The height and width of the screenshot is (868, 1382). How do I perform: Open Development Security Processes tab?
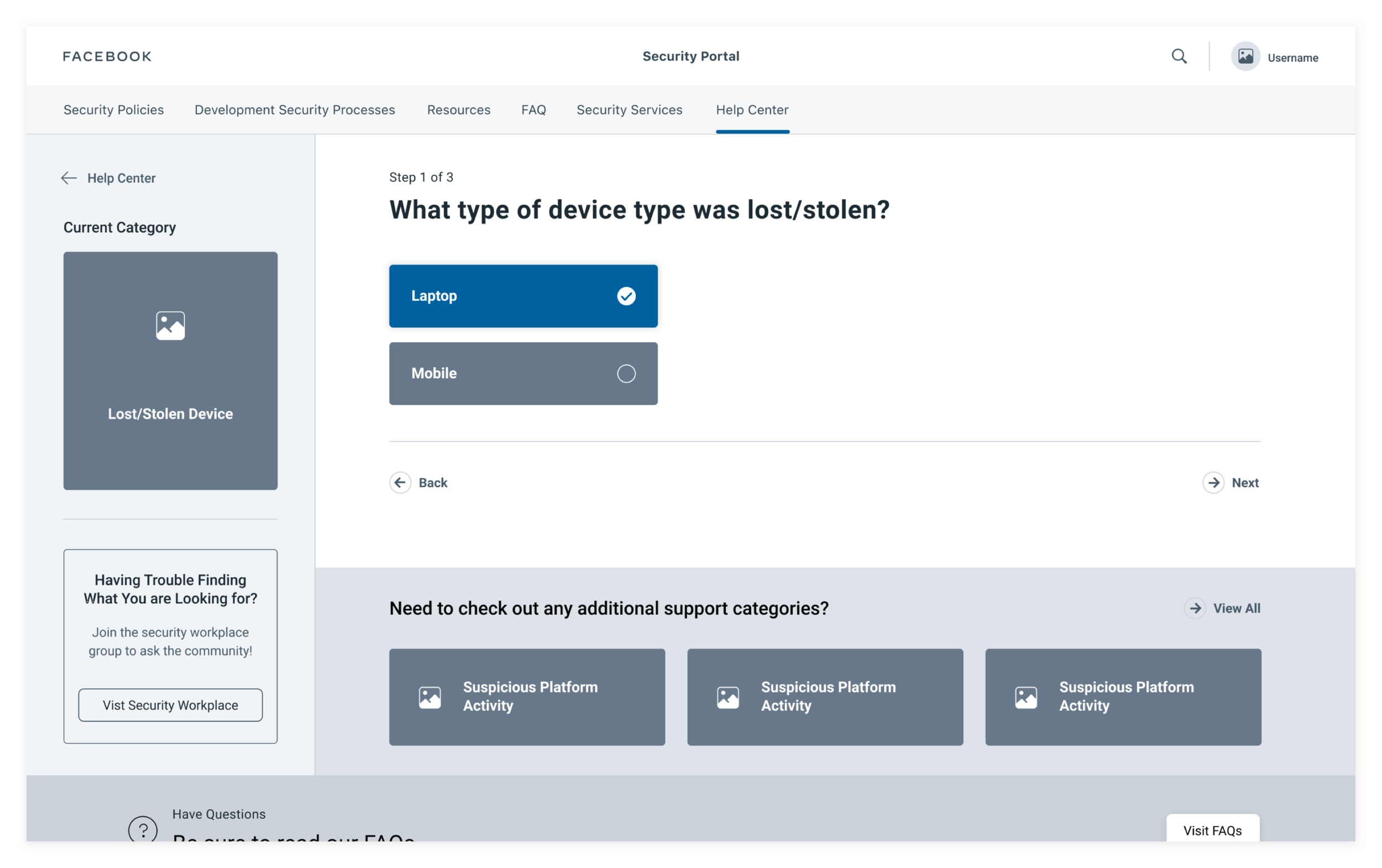click(295, 109)
